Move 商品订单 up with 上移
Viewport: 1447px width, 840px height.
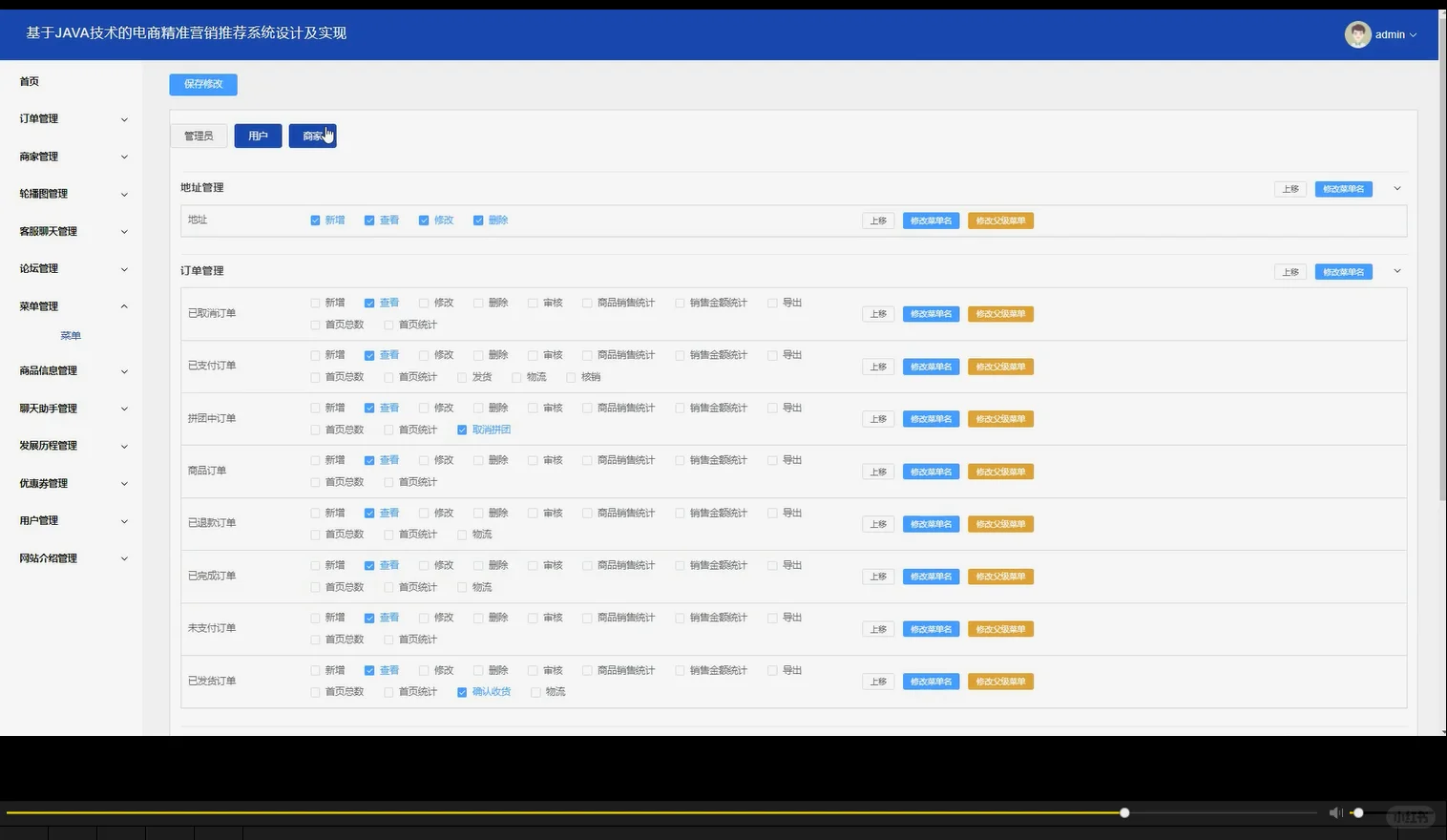point(878,472)
